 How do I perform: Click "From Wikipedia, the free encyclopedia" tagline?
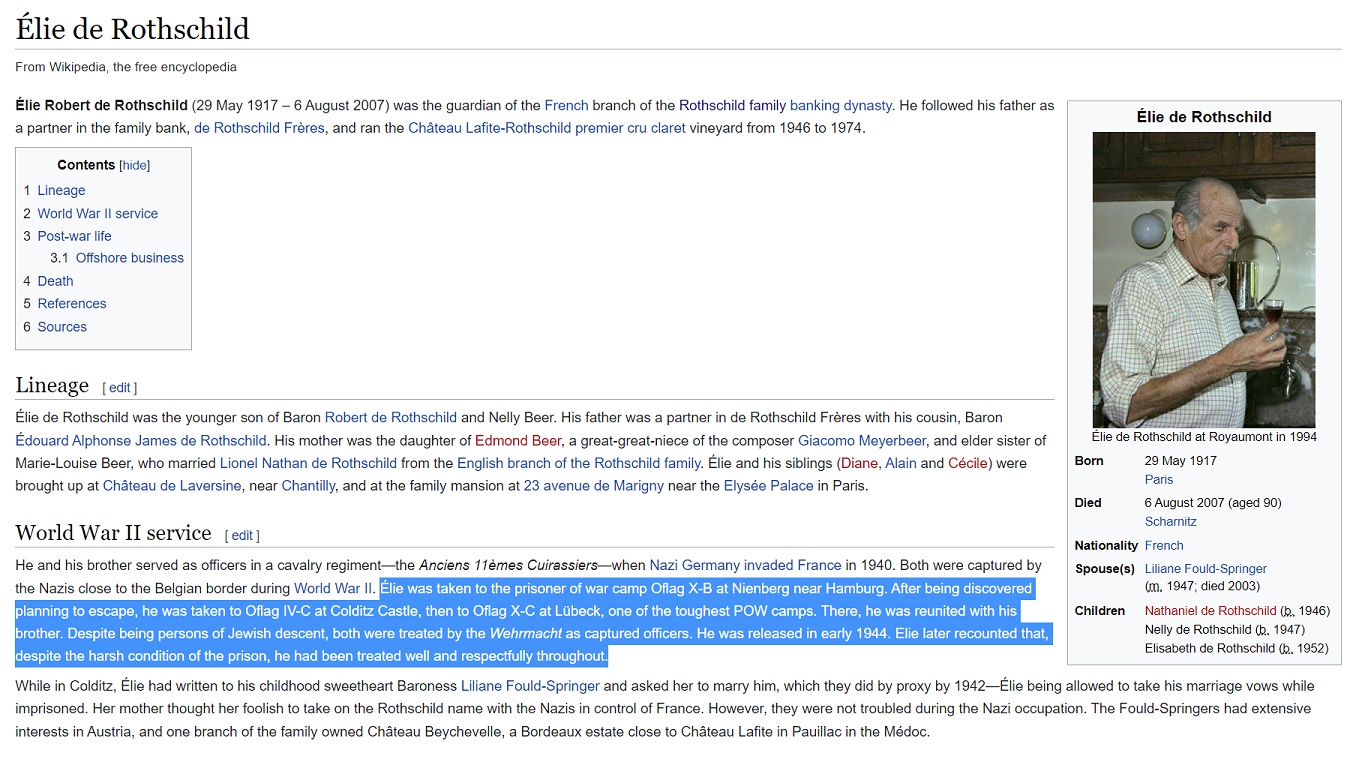126,67
